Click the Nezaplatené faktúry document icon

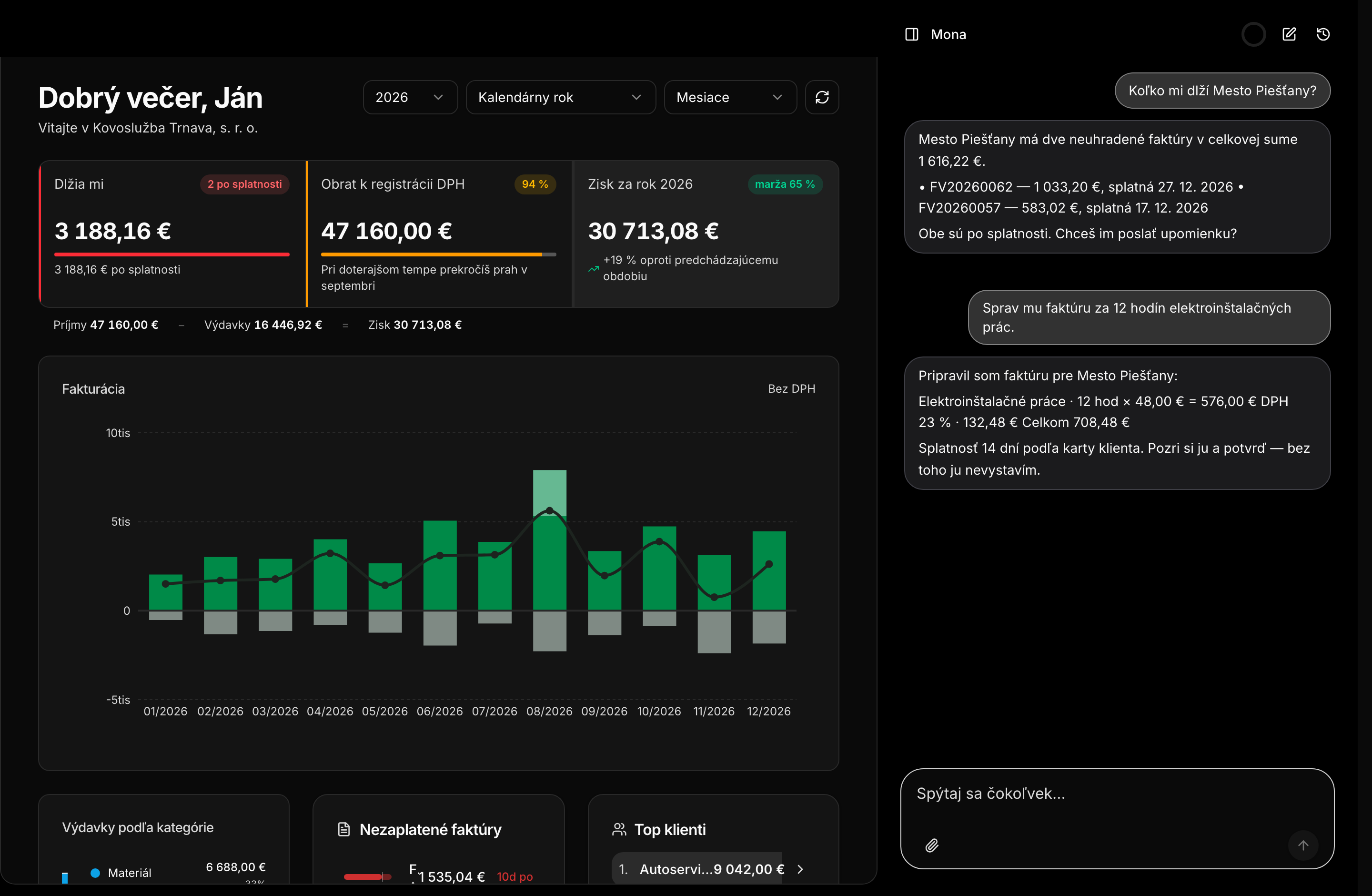[x=343, y=829]
